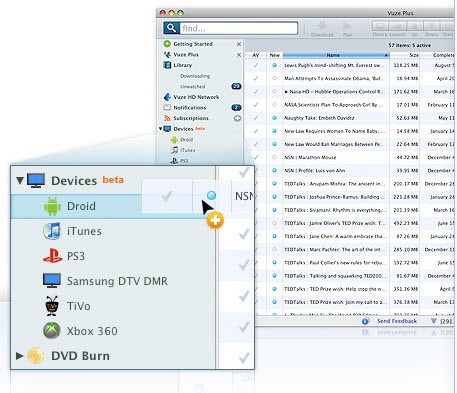The width and height of the screenshot is (457, 393).
Task: Close the Getting Started sidebar entry
Action: pyautogui.click(x=239, y=44)
